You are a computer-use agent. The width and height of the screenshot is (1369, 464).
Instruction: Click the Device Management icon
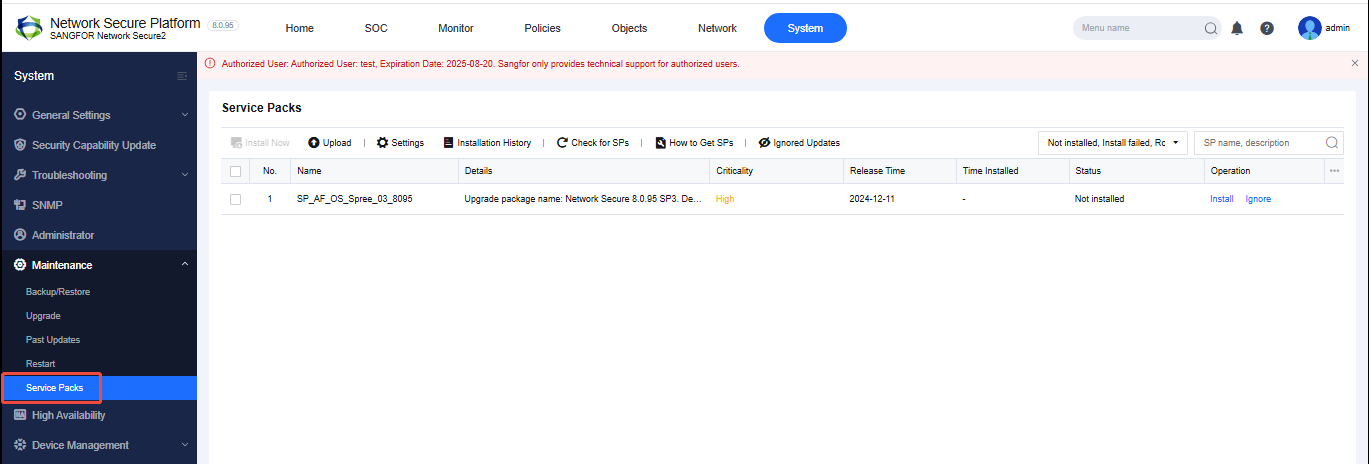[20, 445]
